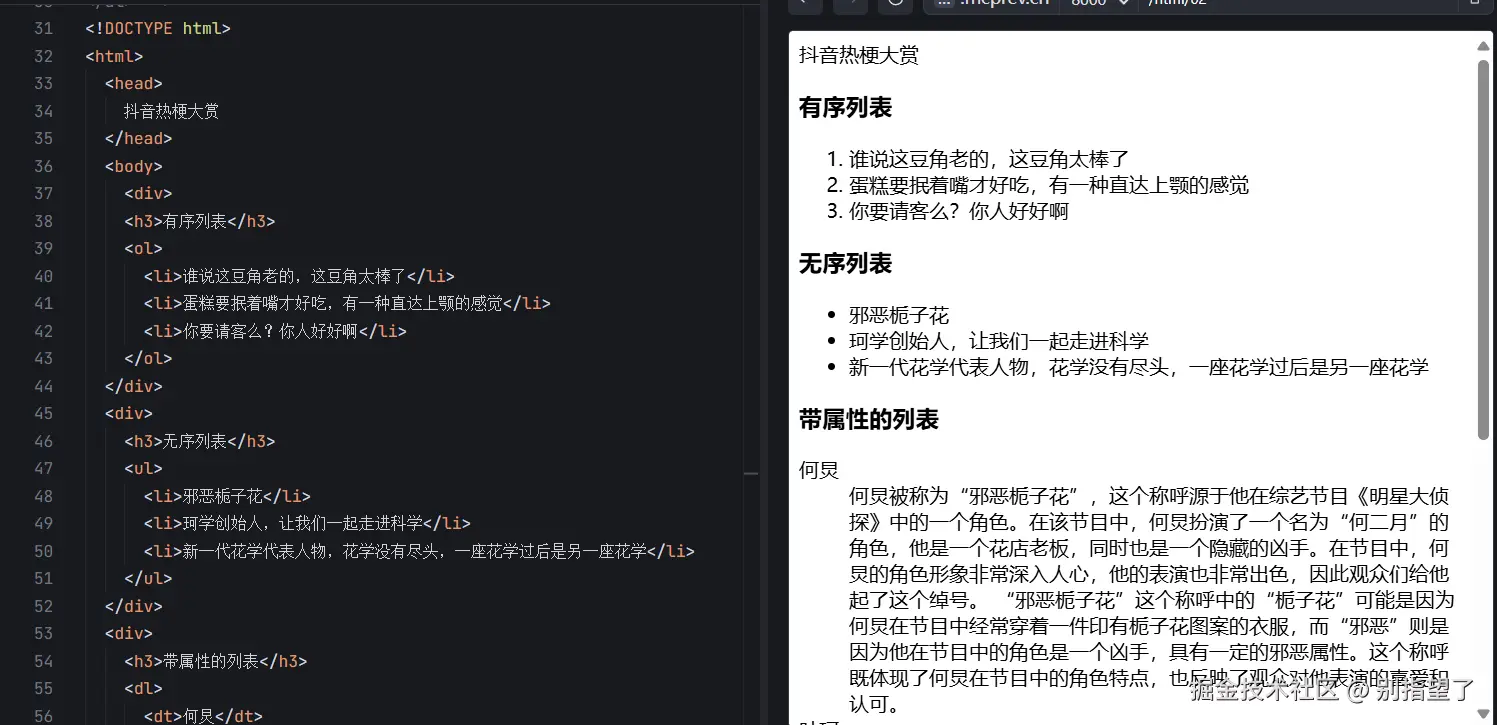This screenshot has height=725, width=1497.
Task: Click line number 53 in the gutter
Action: click(x=43, y=633)
